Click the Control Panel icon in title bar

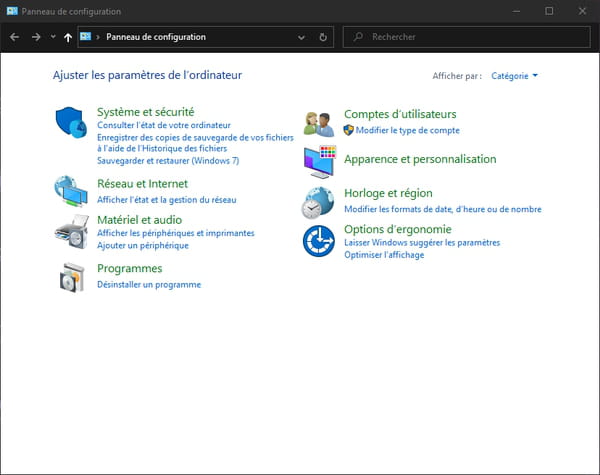tap(12, 11)
